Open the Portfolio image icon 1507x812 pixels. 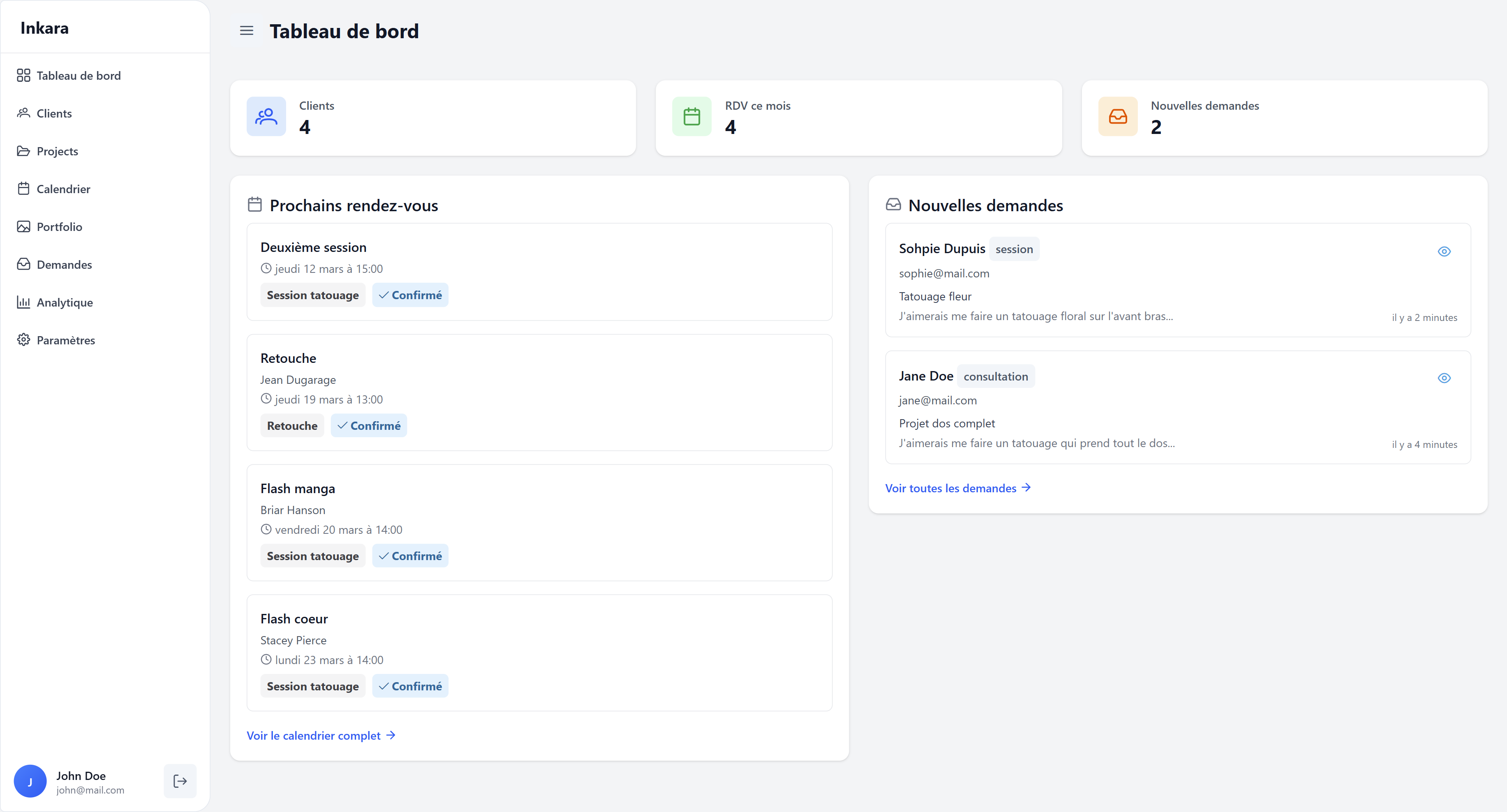coord(24,226)
